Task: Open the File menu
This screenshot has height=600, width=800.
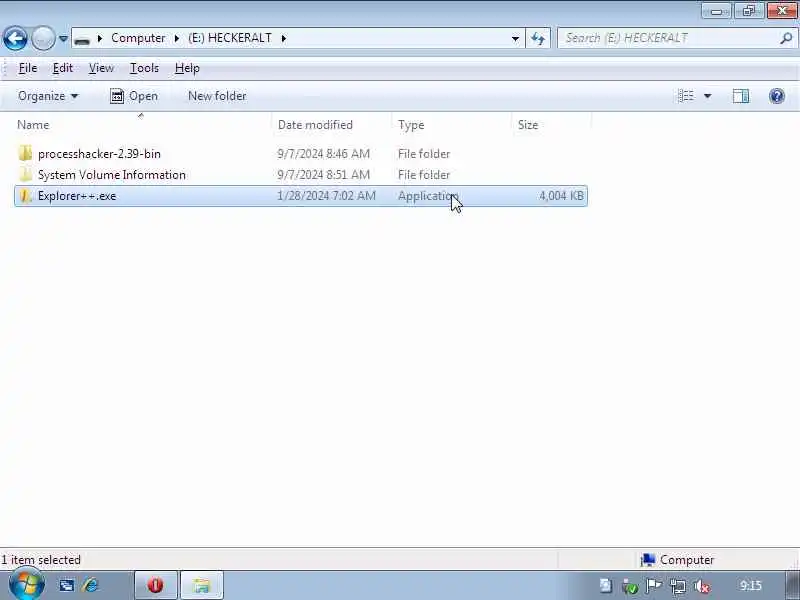Action: tap(28, 68)
